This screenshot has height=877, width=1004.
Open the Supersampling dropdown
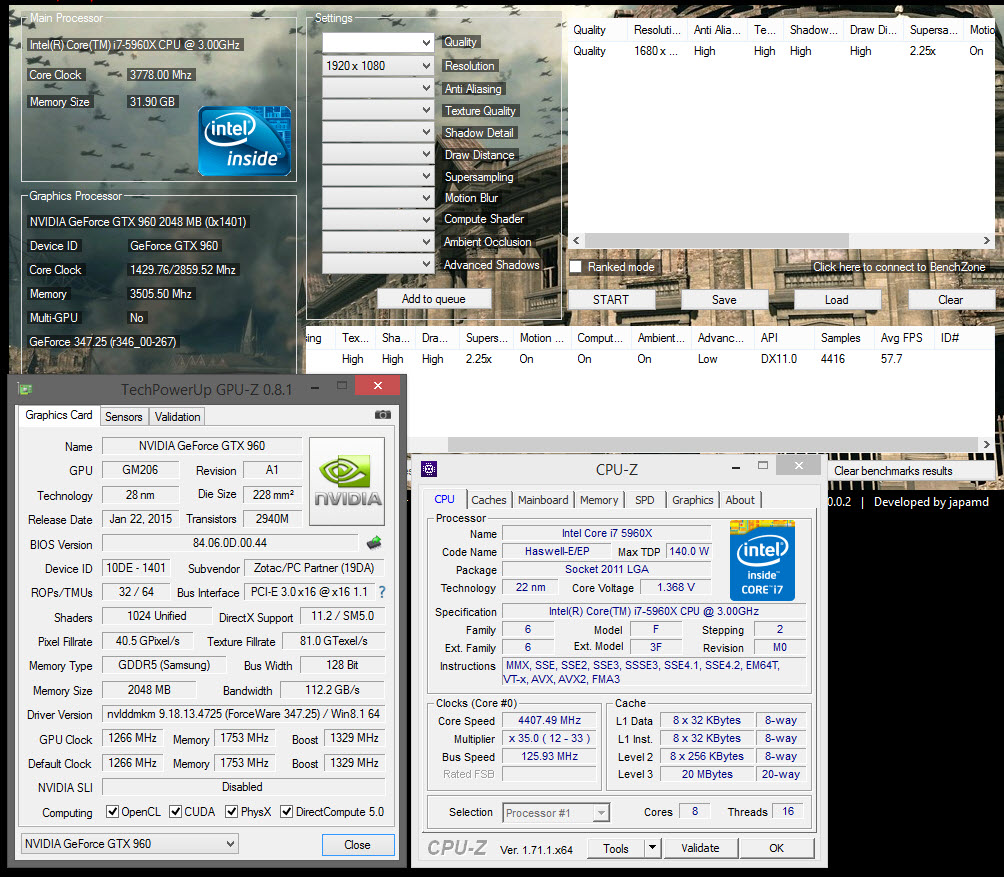(x=378, y=175)
